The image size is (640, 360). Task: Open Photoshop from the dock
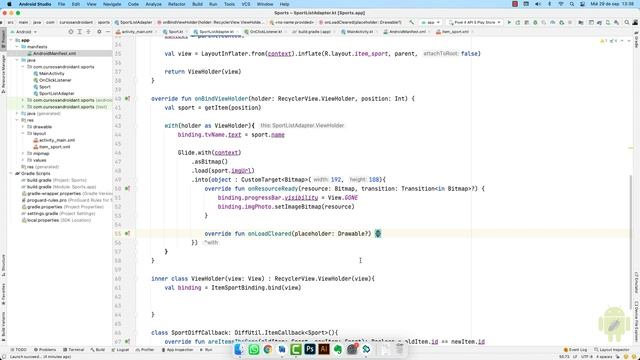pos(310,349)
